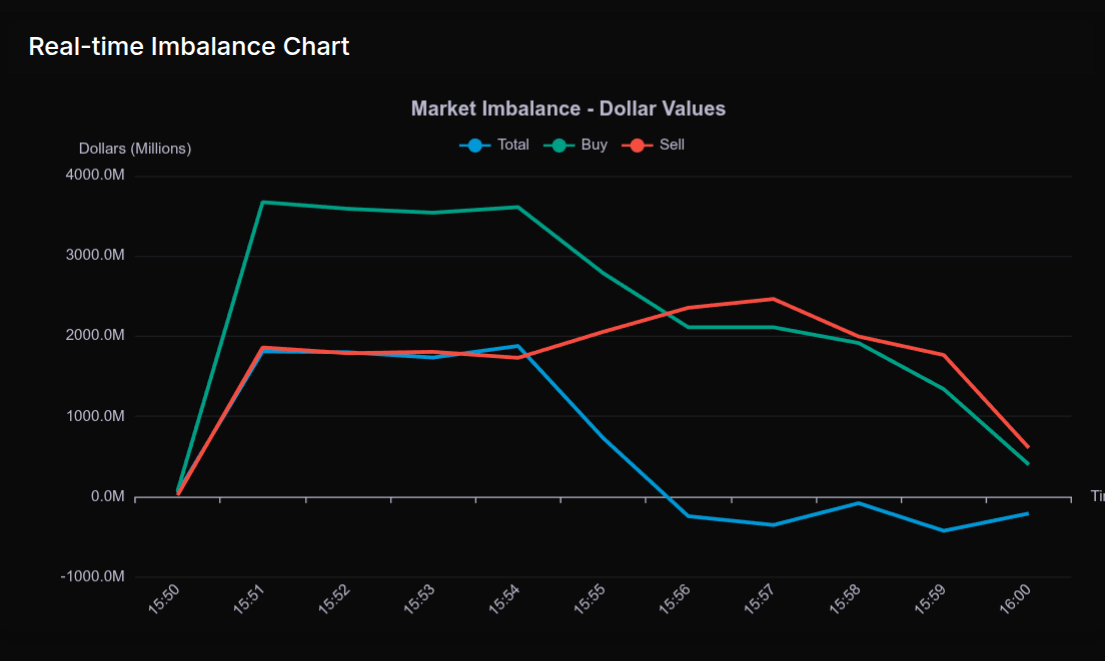Toggle the Buy series legend label
This screenshot has width=1105, height=661.
(x=594, y=145)
